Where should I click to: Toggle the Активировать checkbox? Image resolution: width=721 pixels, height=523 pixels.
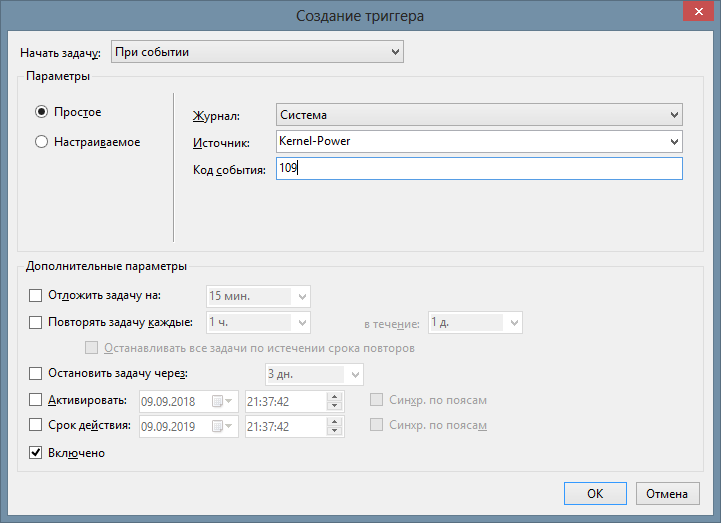point(37,400)
